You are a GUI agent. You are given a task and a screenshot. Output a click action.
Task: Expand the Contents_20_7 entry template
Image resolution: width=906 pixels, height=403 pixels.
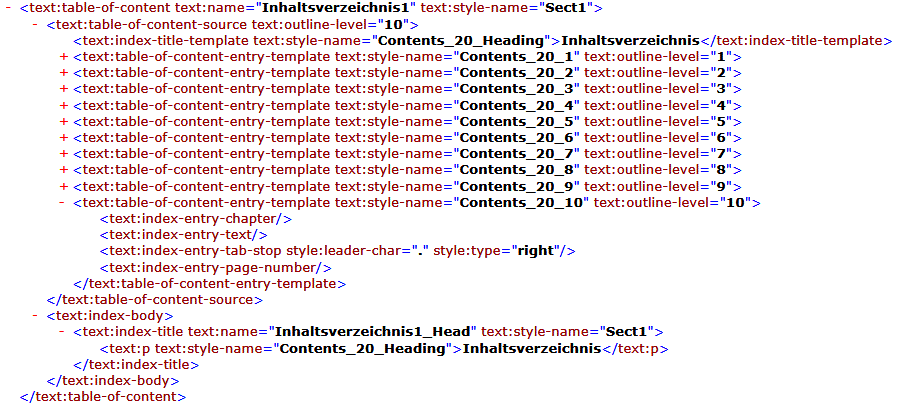(64, 154)
